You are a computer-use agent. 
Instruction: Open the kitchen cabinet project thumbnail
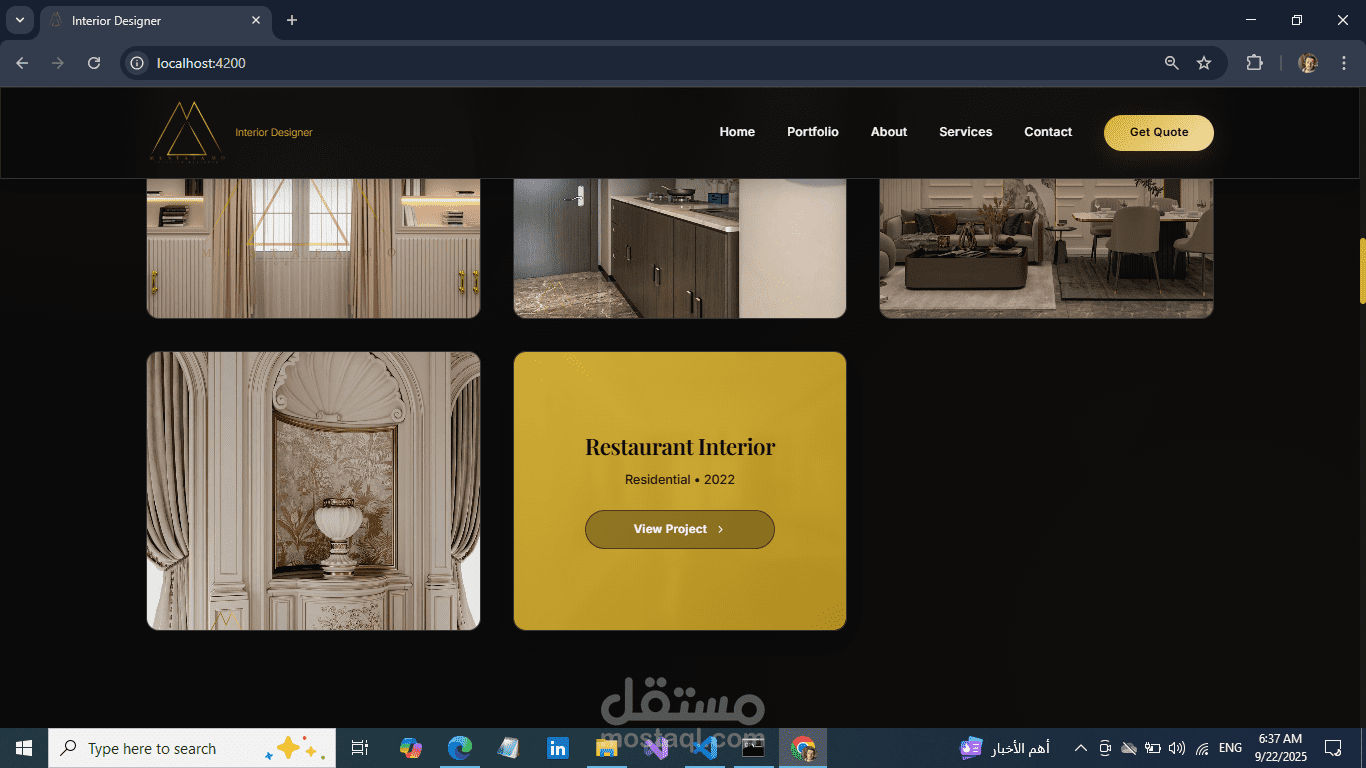tap(680, 249)
